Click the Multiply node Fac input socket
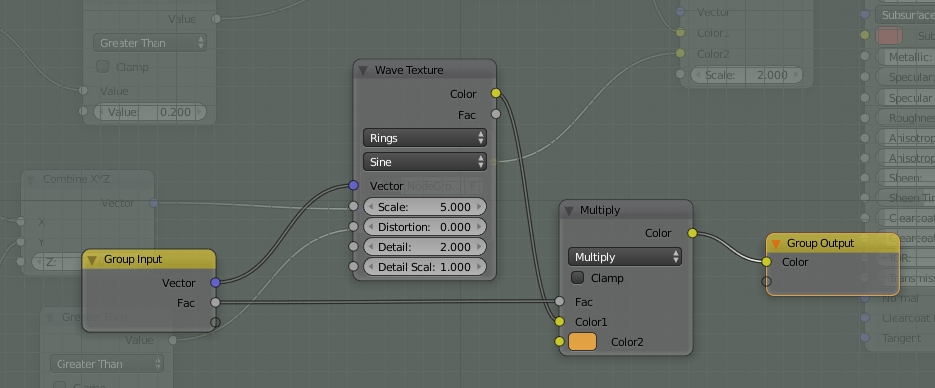Viewport: 935px width, 388px height. (559, 302)
